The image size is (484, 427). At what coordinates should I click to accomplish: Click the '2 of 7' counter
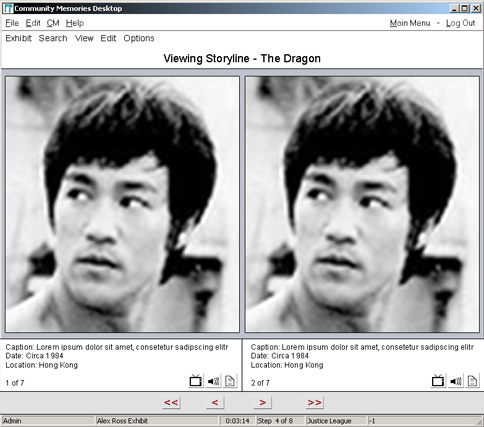(x=260, y=383)
